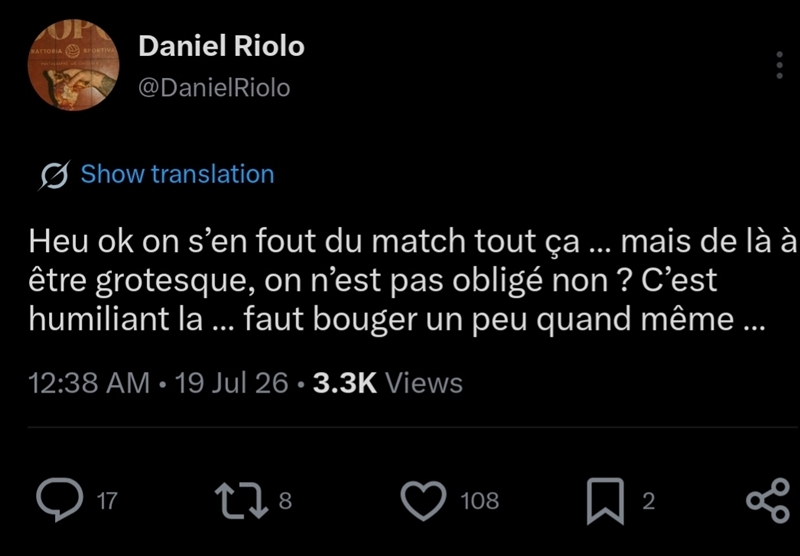Image resolution: width=800 pixels, height=556 pixels.
Task: Toggle the bookmark icon
Action: pyautogui.click(x=606, y=501)
